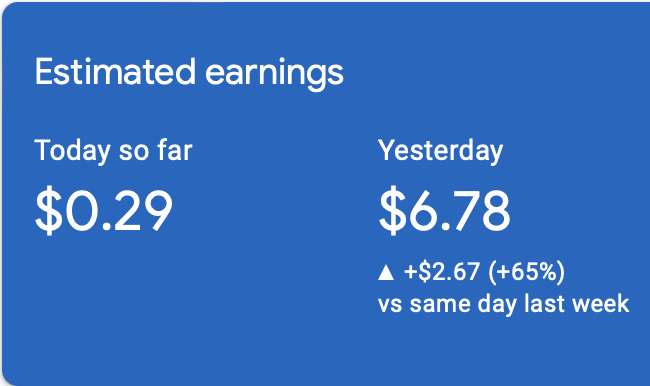Click the word Today in Today so far
Image resolution: width=650 pixels, height=386 pixels.
click(x=72, y=151)
